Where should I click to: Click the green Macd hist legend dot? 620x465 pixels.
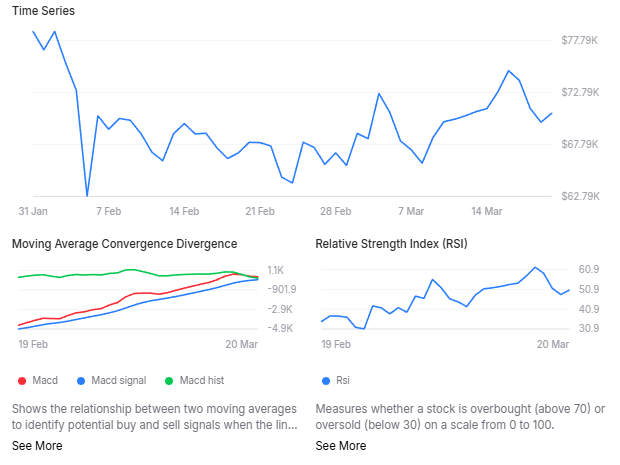[169, 380]
